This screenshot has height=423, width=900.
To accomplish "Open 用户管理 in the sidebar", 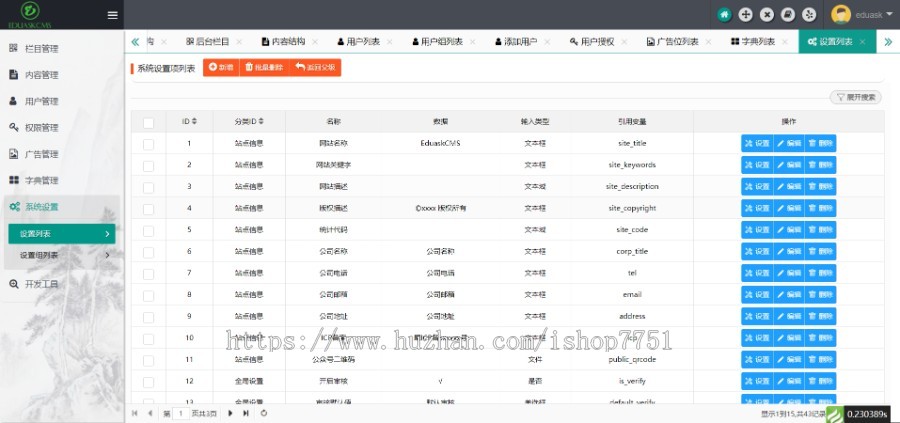I will [41, 102].
